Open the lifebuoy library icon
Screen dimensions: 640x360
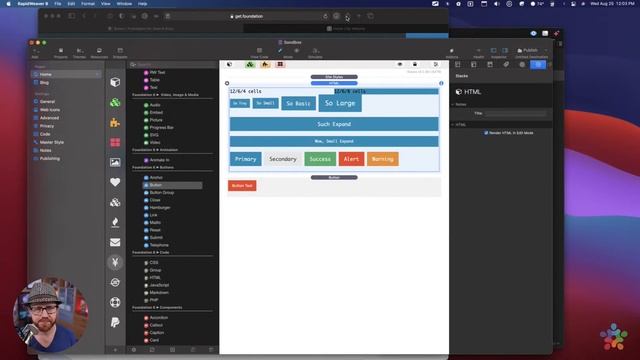tap(115, 302)
